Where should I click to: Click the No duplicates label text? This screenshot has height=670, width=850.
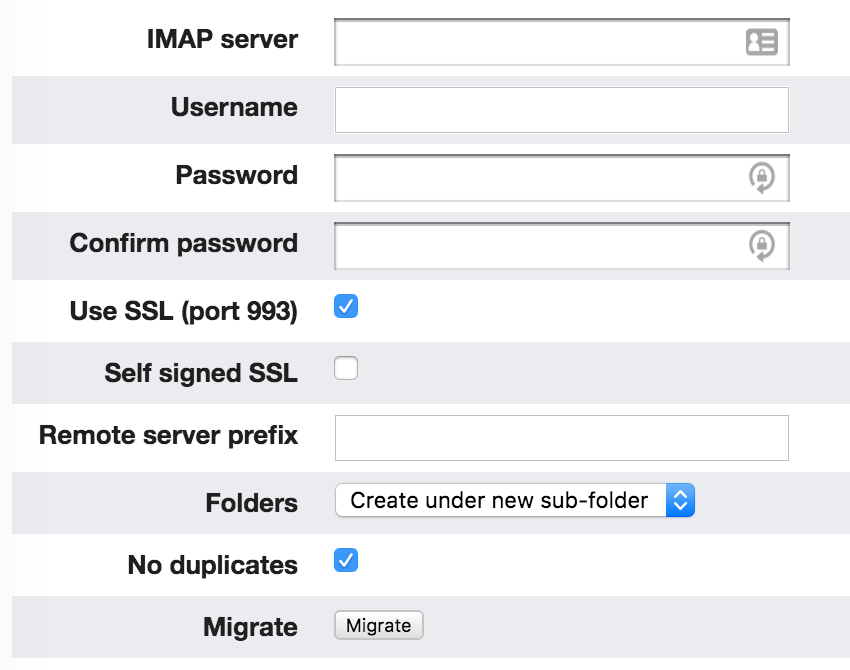point(212,565)
